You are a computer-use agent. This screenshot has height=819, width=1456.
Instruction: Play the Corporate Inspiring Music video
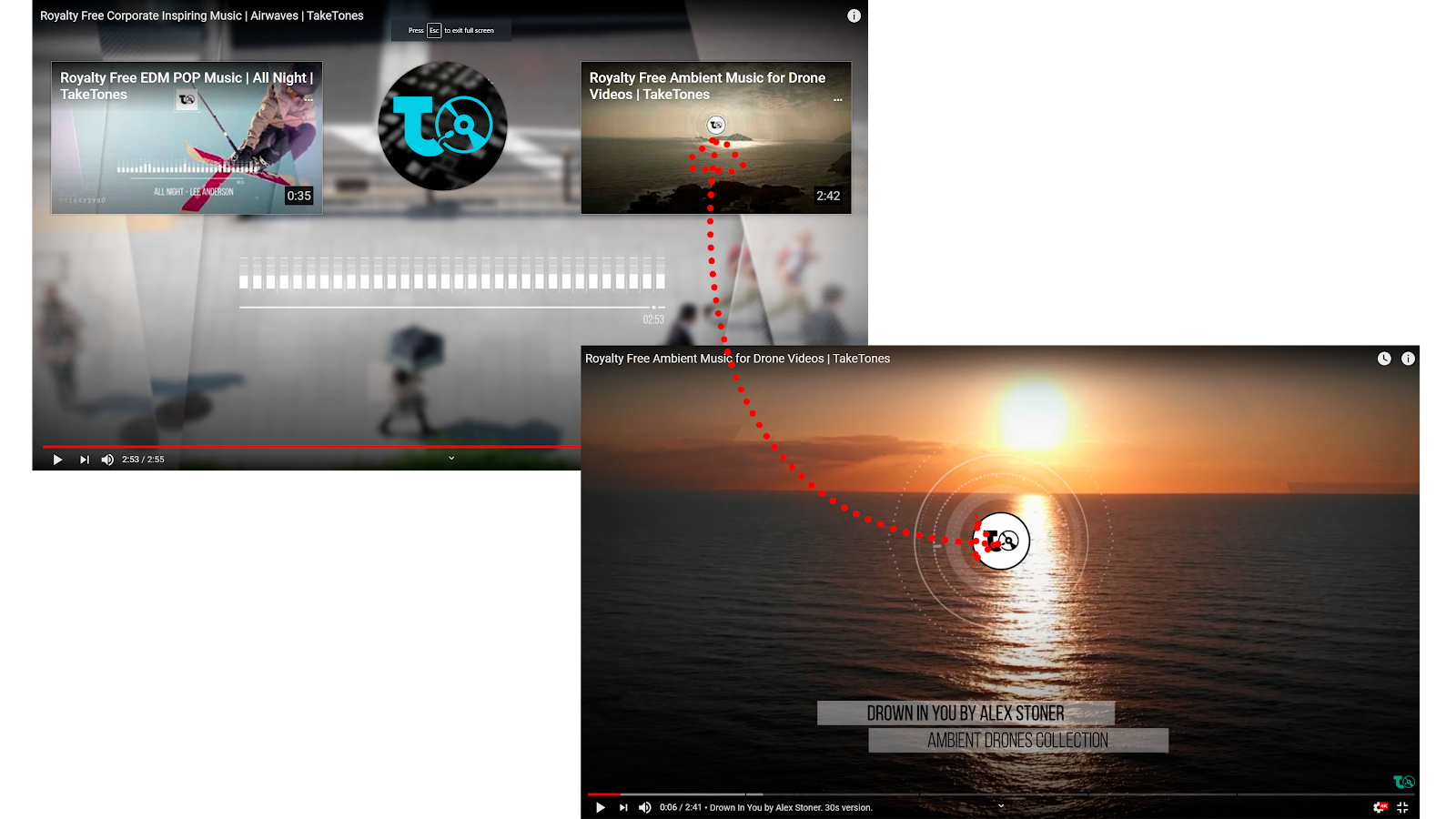[57, 460]
